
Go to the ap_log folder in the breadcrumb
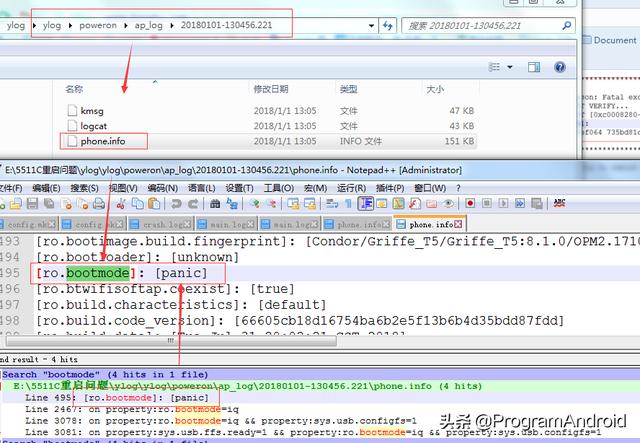pos(149,25)
